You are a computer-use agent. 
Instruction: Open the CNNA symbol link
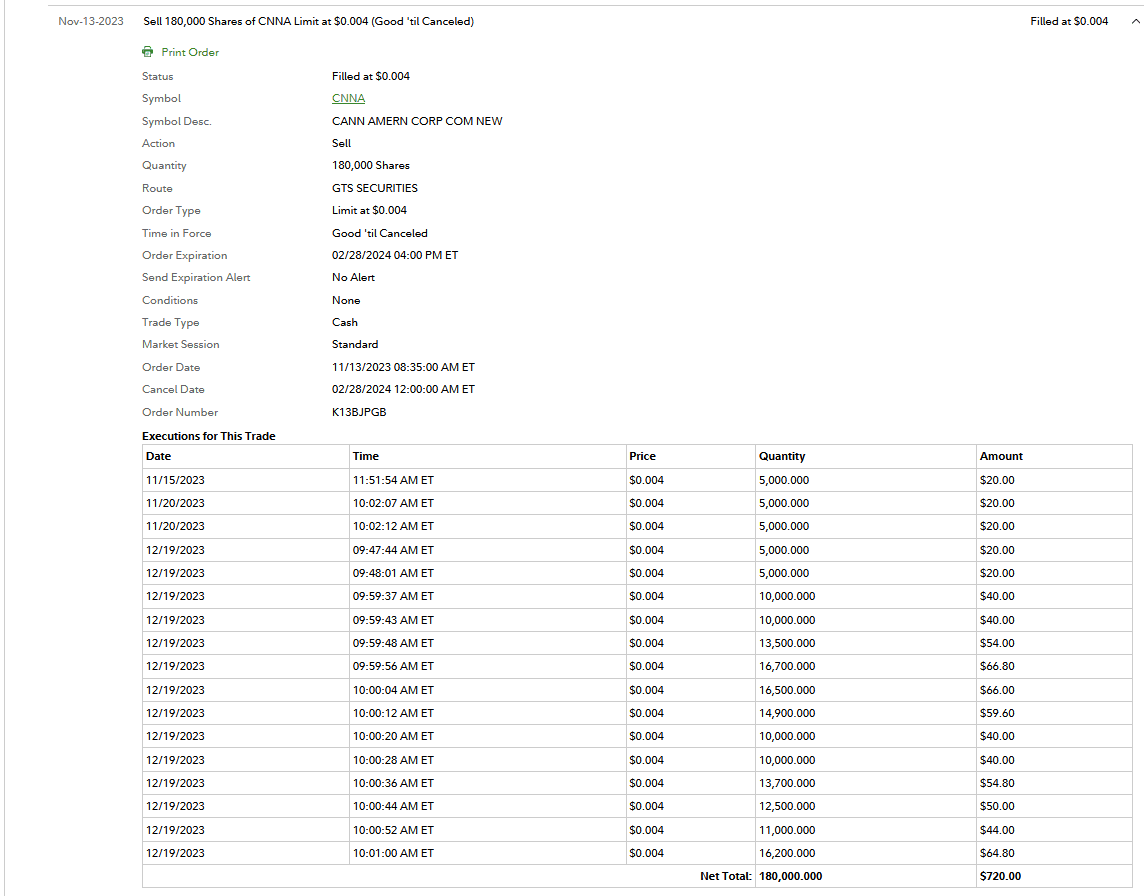(348, 98)
